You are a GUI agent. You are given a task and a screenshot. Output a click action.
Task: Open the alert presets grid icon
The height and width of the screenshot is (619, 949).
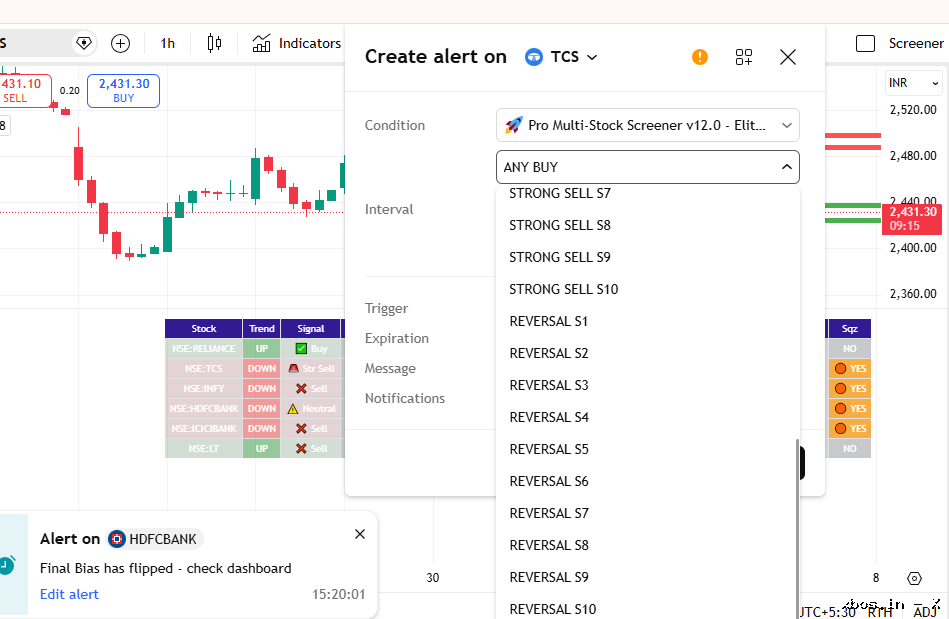tap(744, 57)
